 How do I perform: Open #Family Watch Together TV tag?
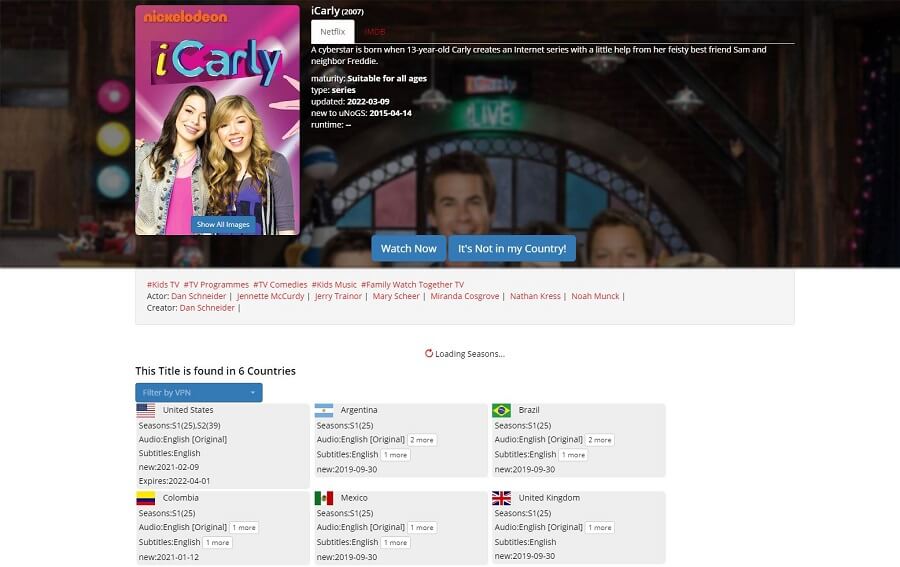click(412, 285)
